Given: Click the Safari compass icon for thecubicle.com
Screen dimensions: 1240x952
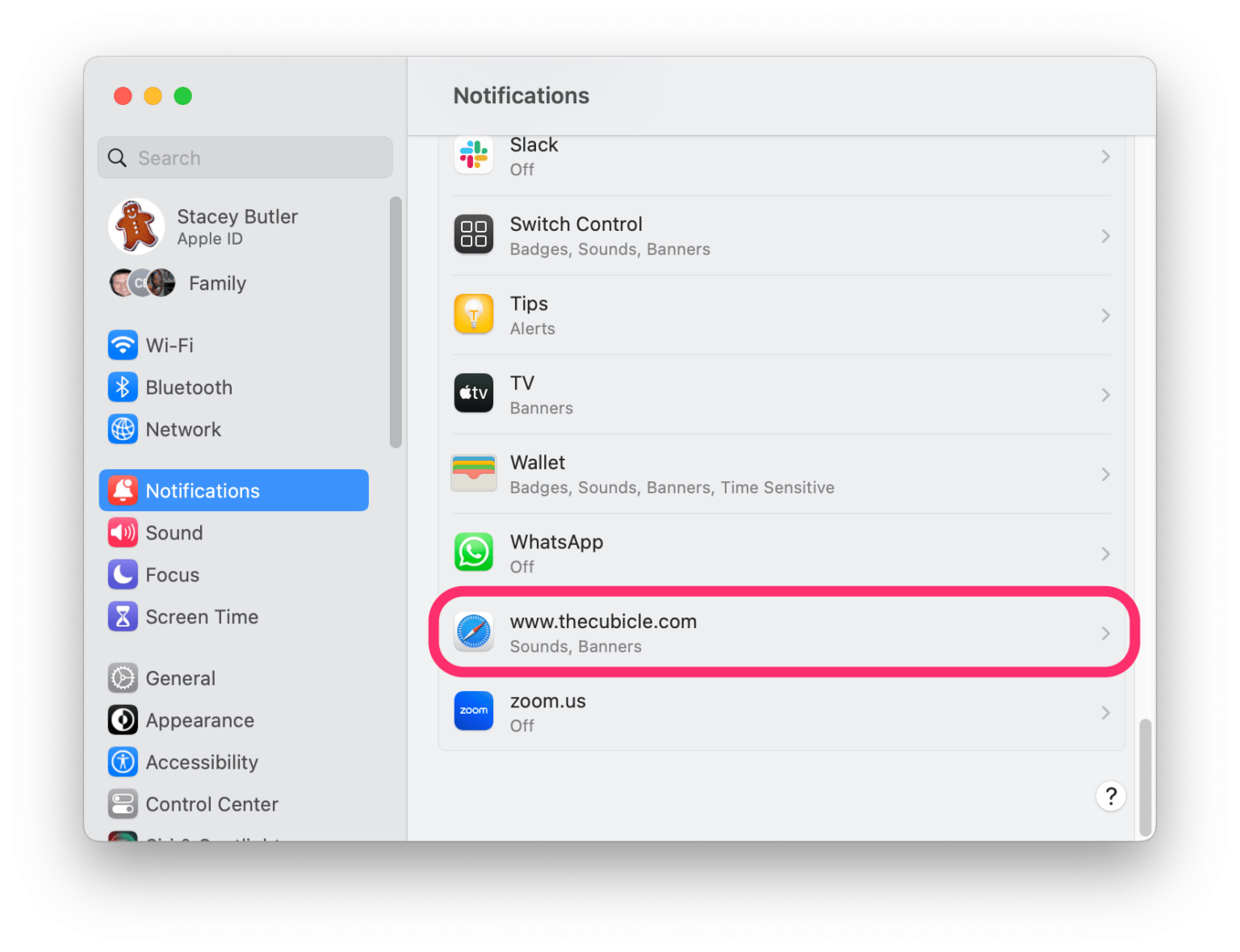Looking at the screenshot, I should pos(474,632).
